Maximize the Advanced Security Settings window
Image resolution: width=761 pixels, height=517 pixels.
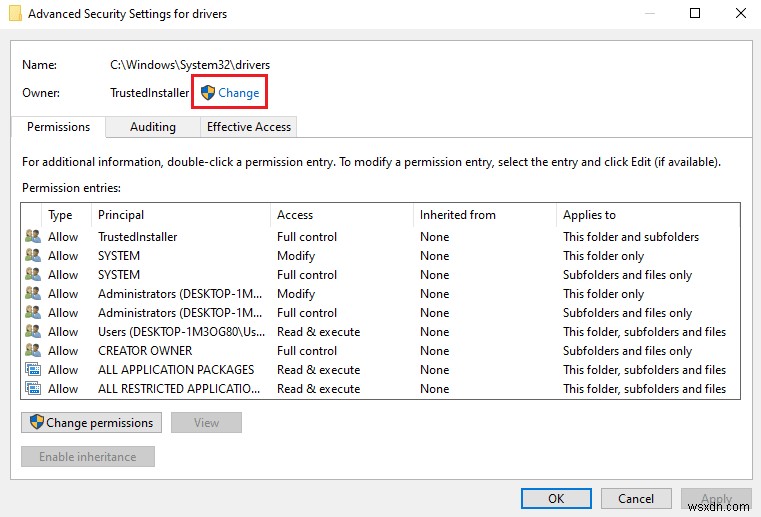click(695, 13)
